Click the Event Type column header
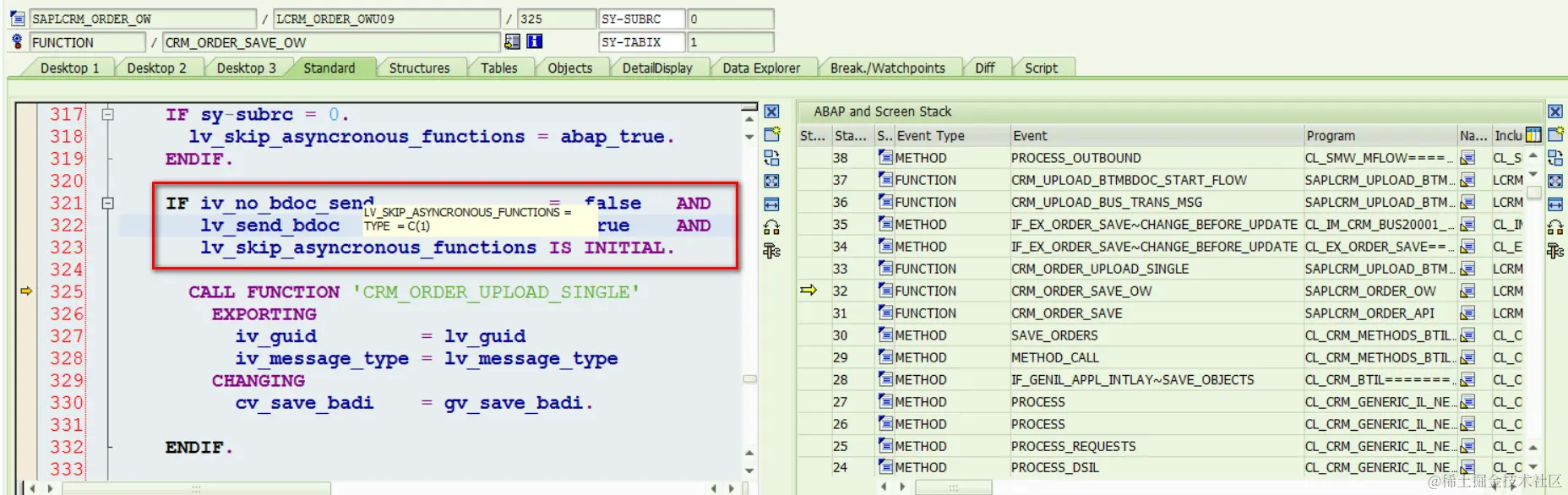The width and height of the screenshot is (1568, 495). coord(951,136)
